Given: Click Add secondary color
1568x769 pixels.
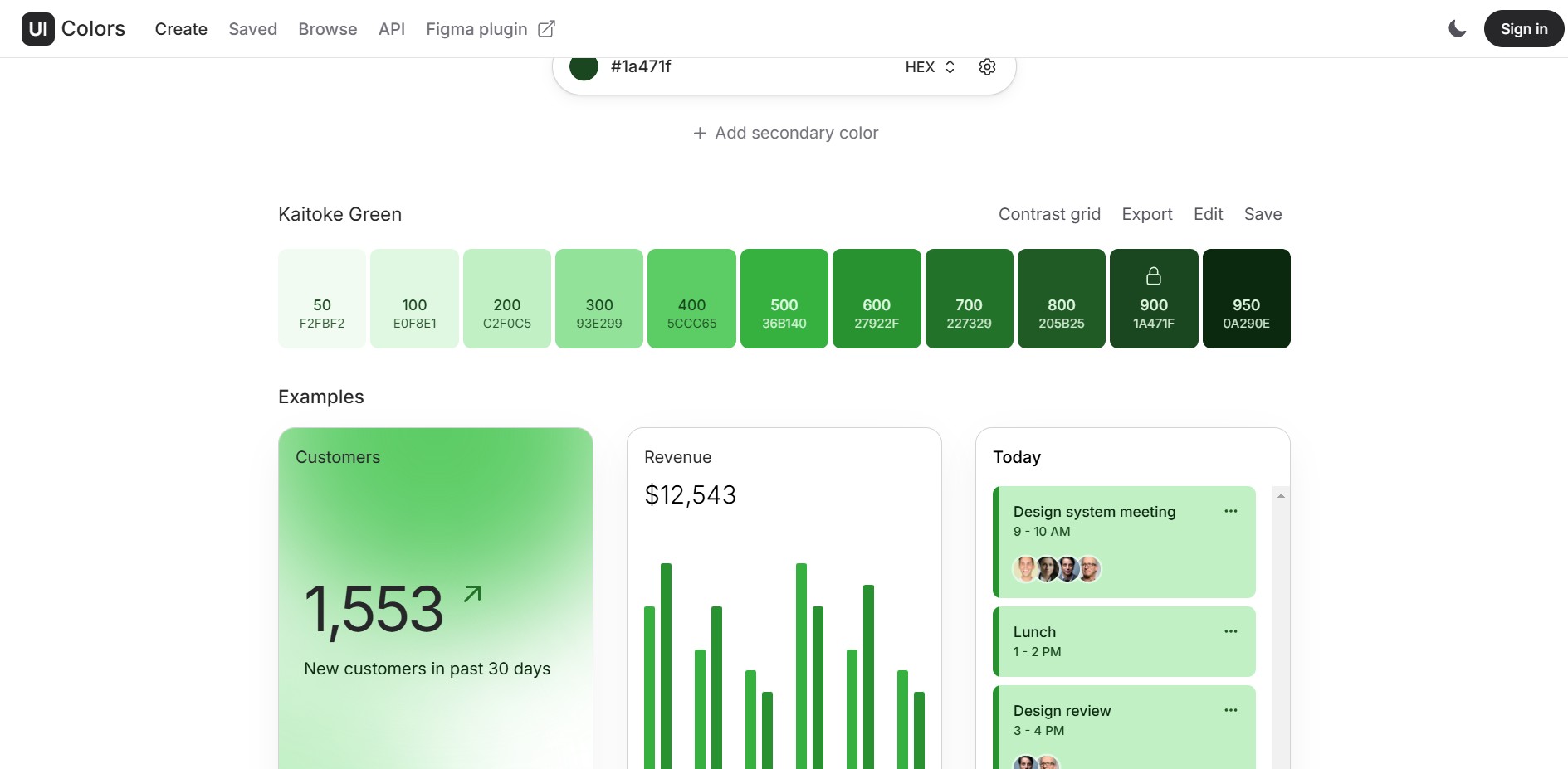Looking at the screenshot, I should click(x=785, y=133).
